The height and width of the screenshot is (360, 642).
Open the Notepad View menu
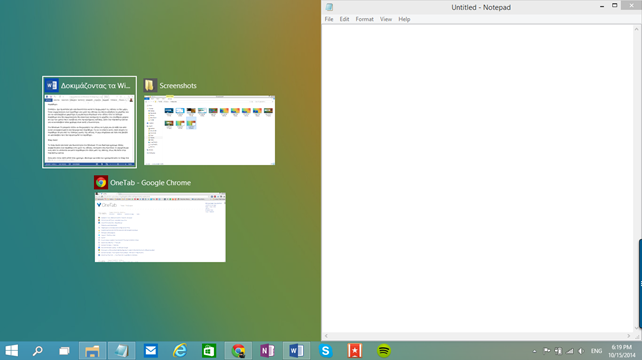[x=386, y=19]
